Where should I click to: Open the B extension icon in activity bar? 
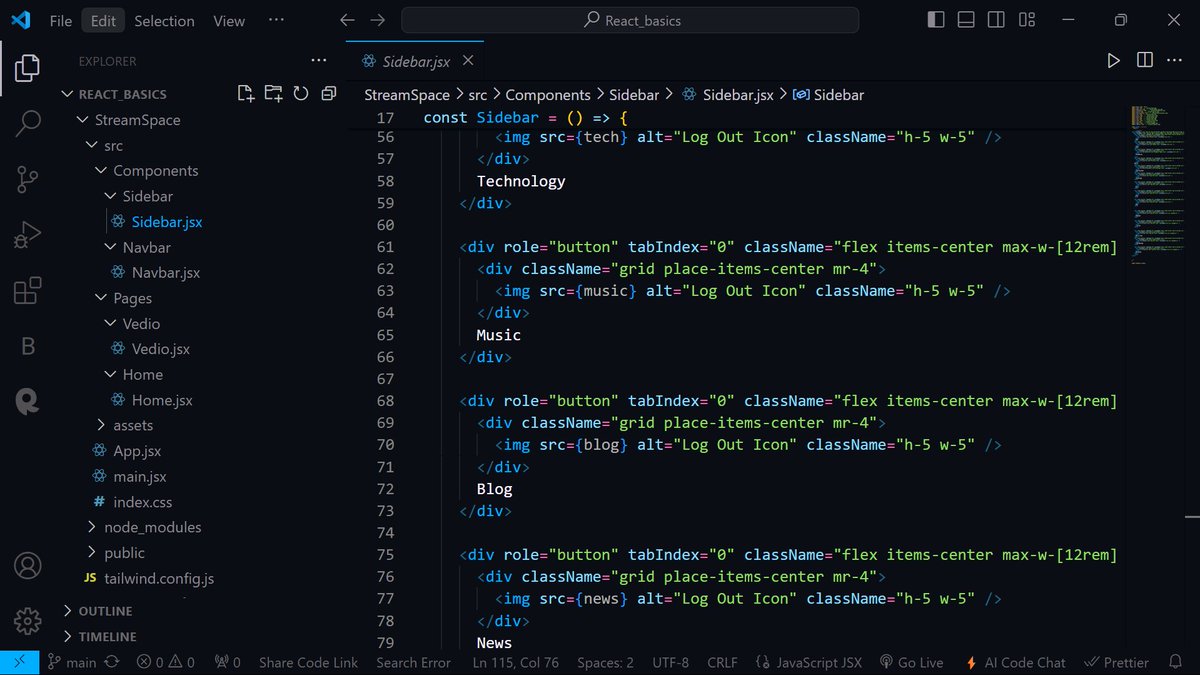pos(27,347)
